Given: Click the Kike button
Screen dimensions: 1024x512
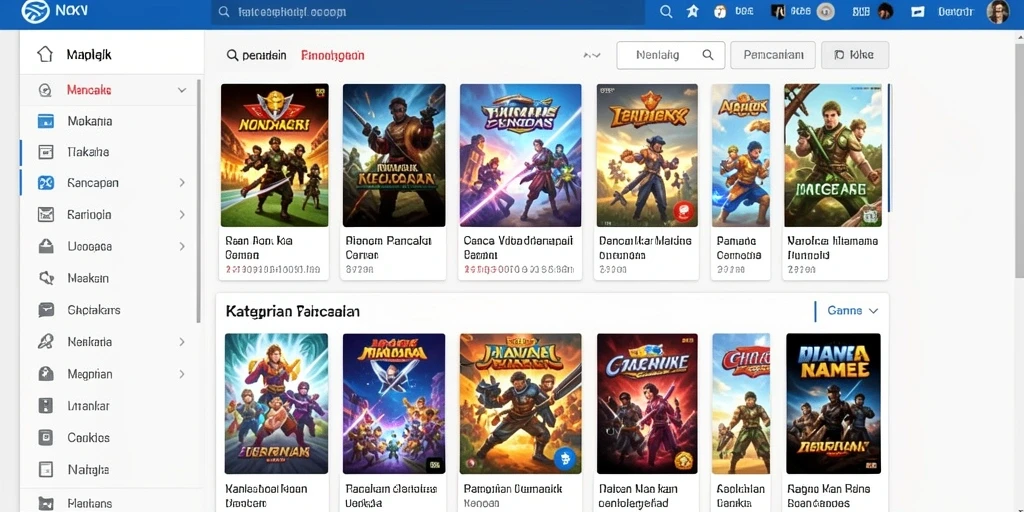Looking at the screenshot, I should [x=855, y=56].
